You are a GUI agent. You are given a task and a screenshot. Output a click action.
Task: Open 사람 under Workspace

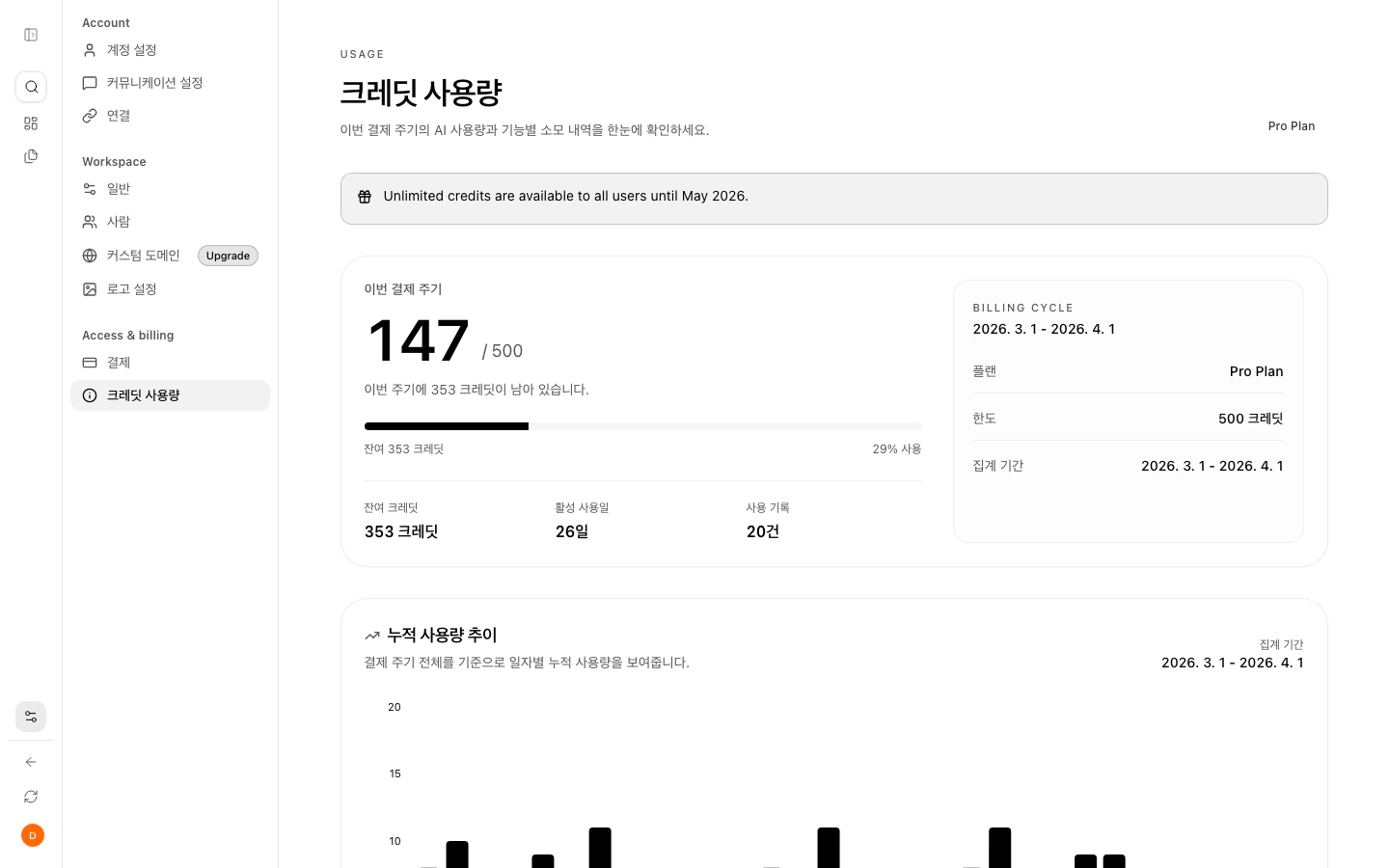pyautogui.click(x=119, y=222)
